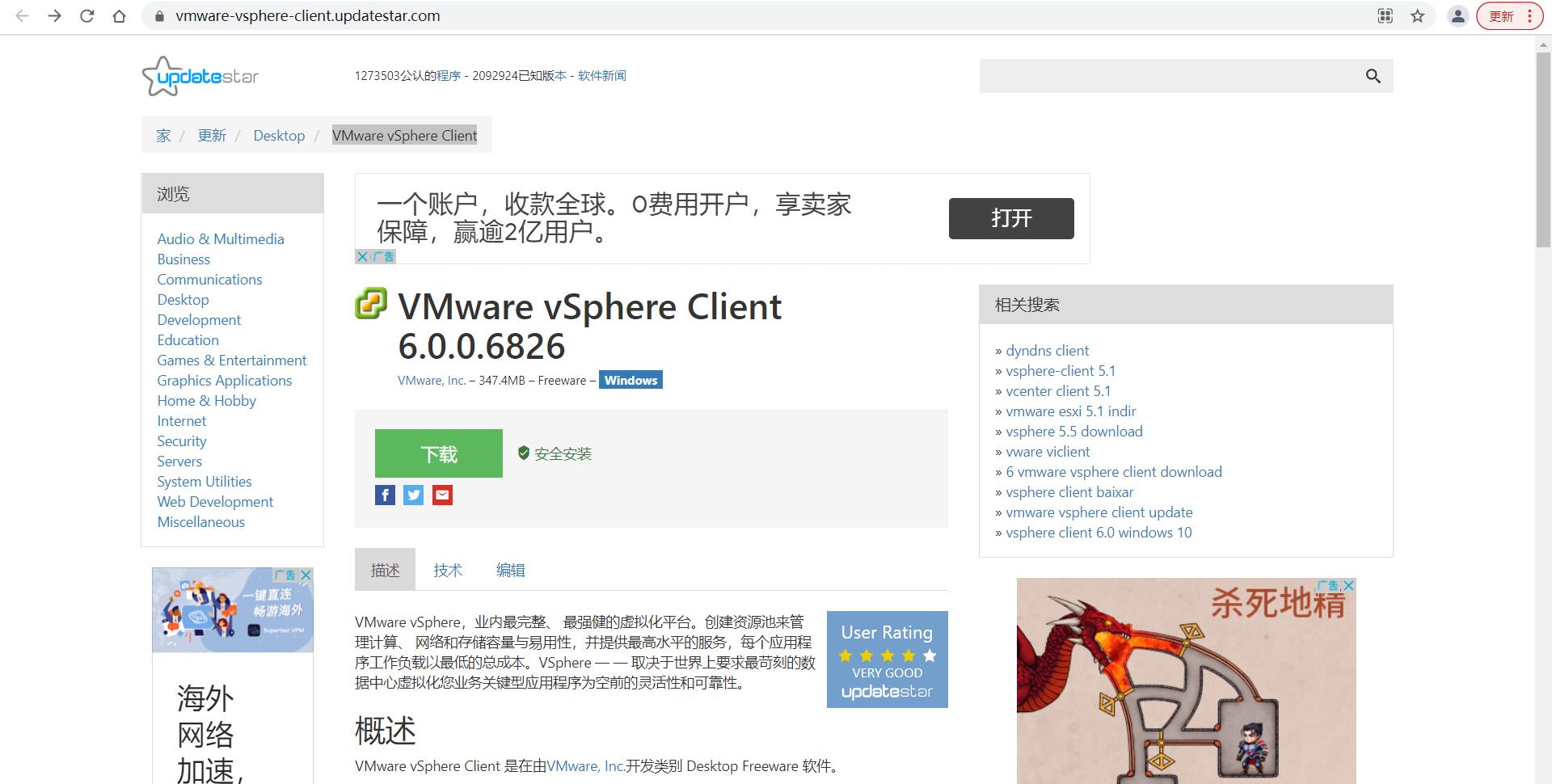Close the left sidebar ad
The image size is (1552, 784).
[306, 575]
